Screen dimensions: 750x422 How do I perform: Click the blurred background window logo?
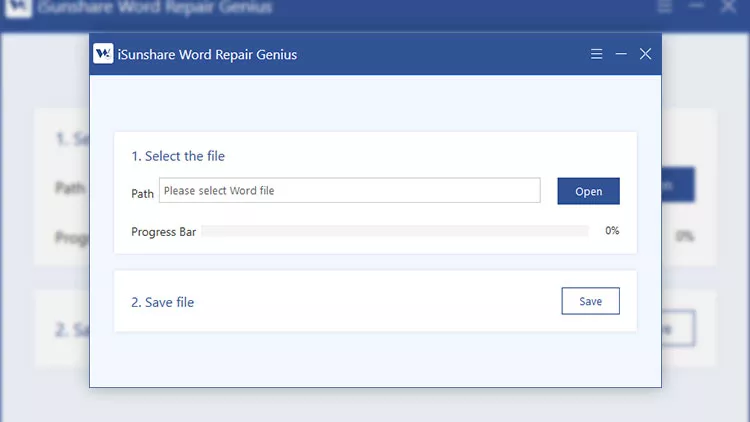click(x=18, y=7)
